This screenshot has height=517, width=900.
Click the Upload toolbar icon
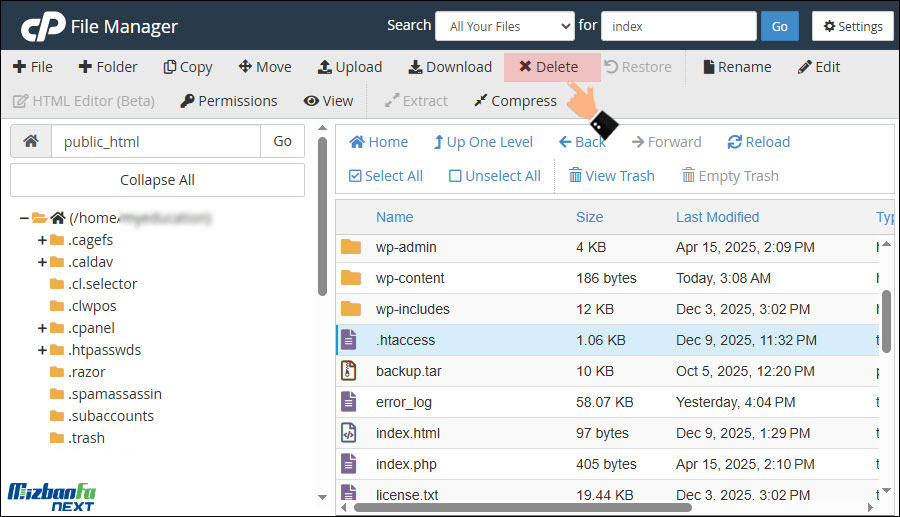pyautogui.click(x=325, y=67)
